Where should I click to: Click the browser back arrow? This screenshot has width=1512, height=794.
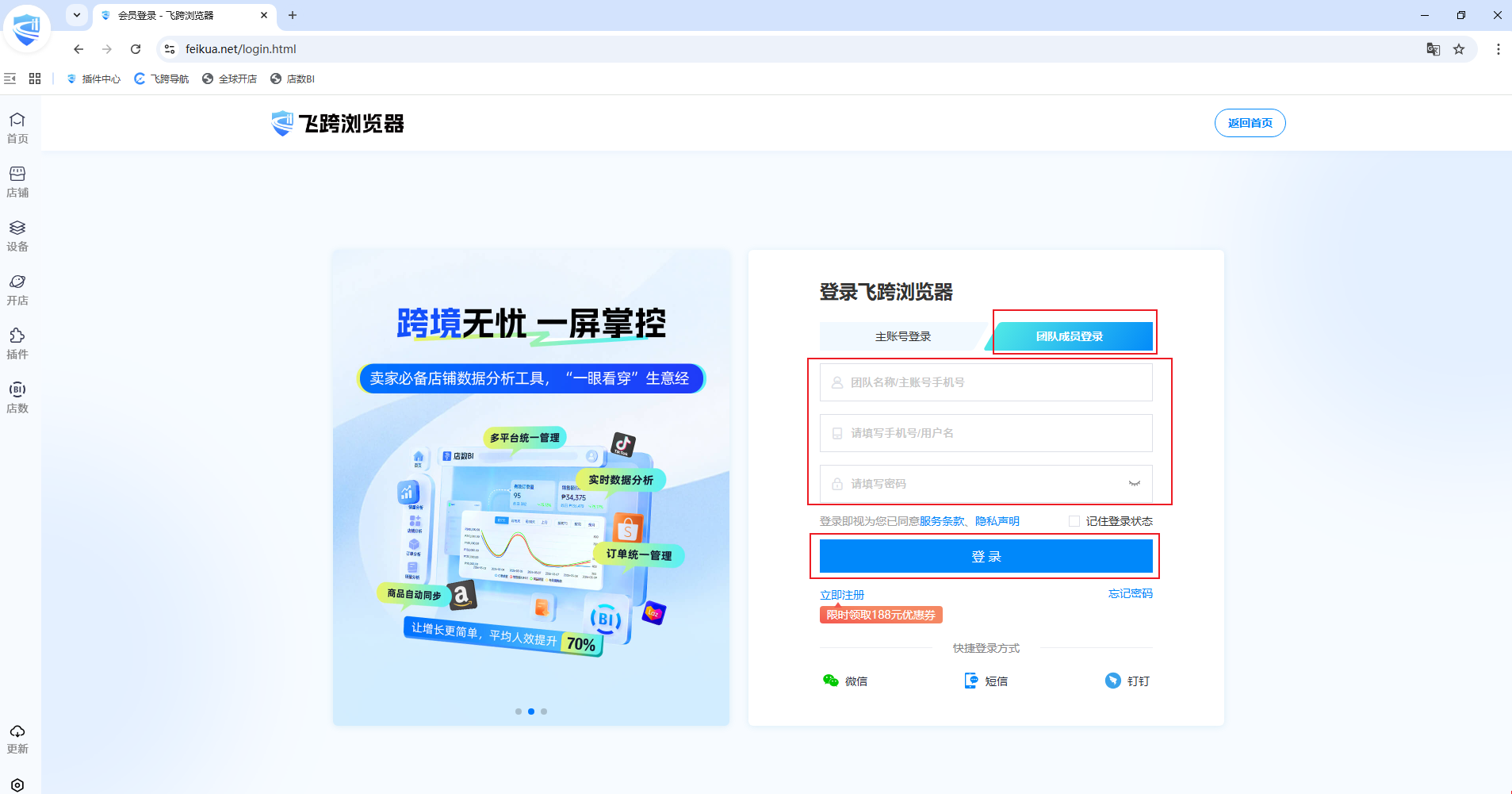(x=78, y=49)
